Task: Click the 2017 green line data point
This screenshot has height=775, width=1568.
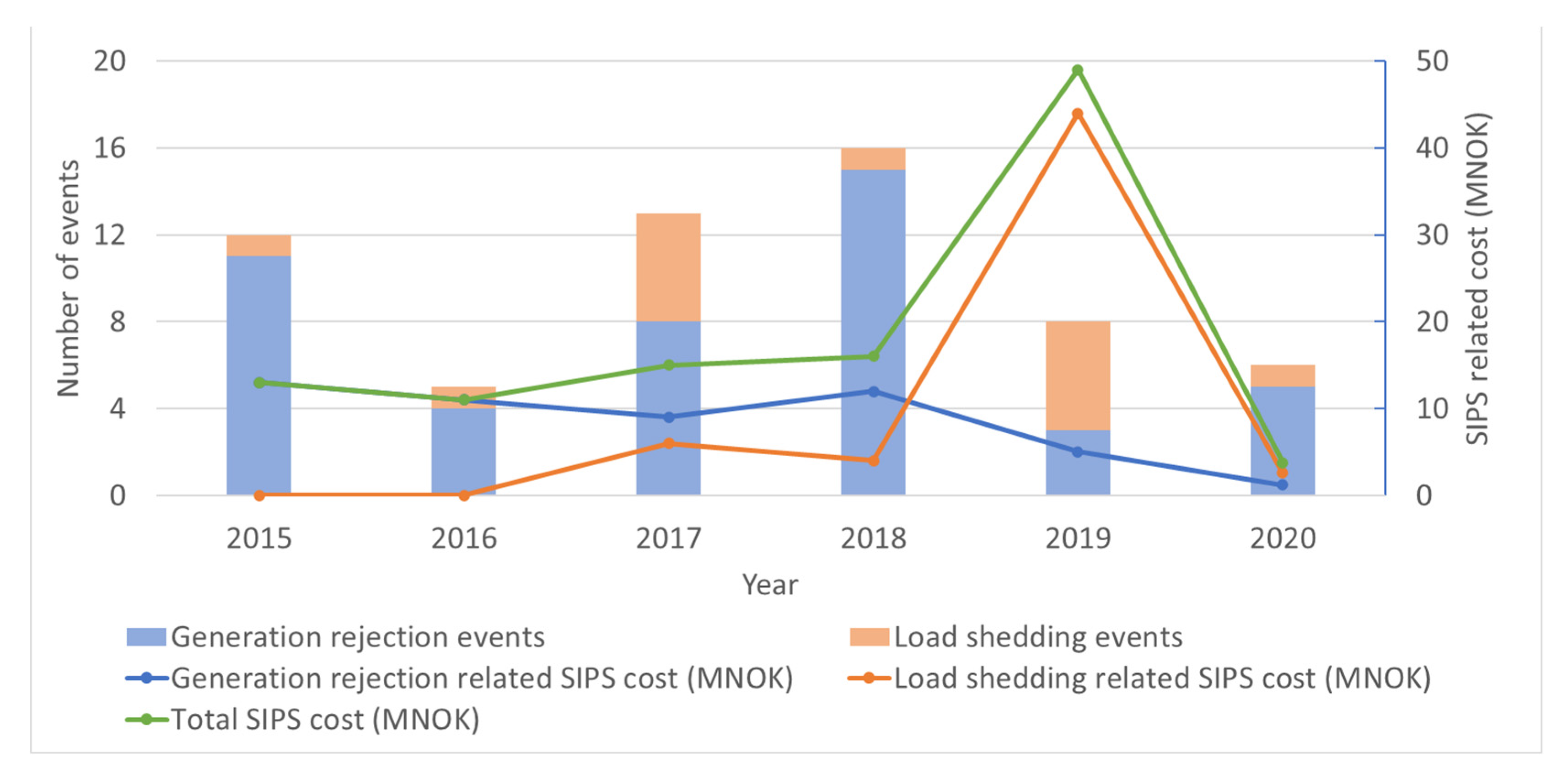Action: click(x=668, y=365)
